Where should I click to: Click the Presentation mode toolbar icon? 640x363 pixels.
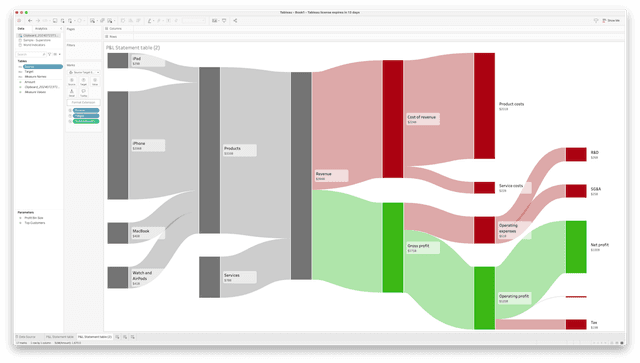click(224, 20)
